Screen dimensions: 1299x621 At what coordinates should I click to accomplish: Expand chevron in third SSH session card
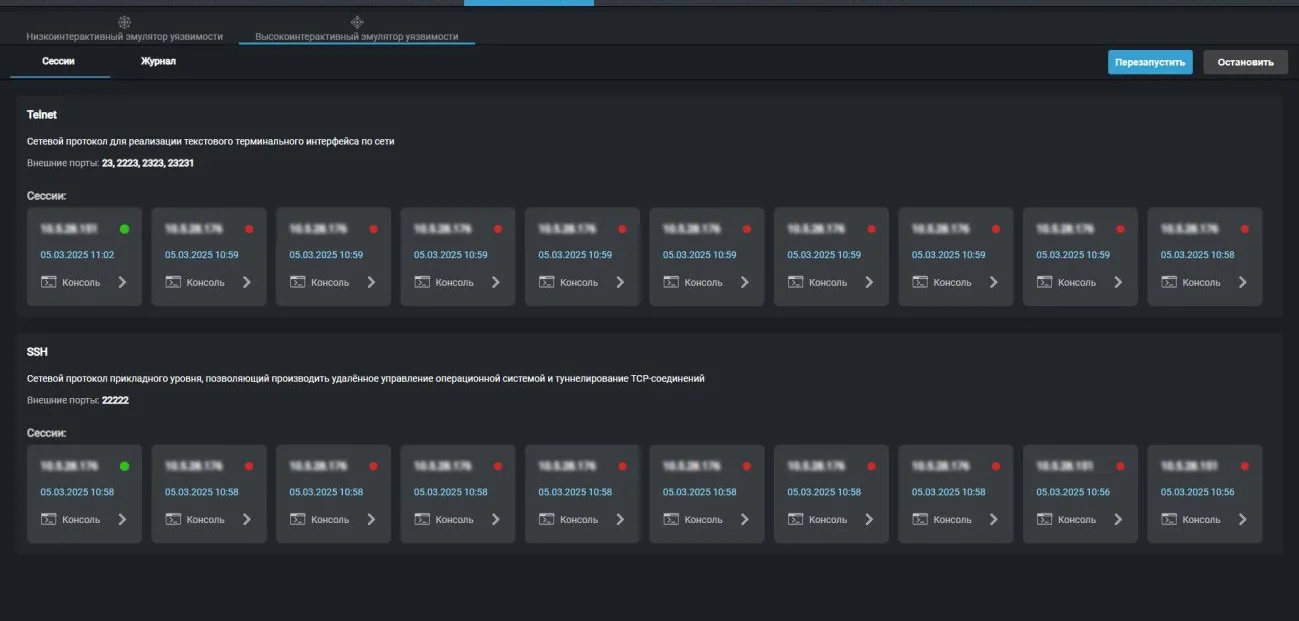[x=371, y=519]
